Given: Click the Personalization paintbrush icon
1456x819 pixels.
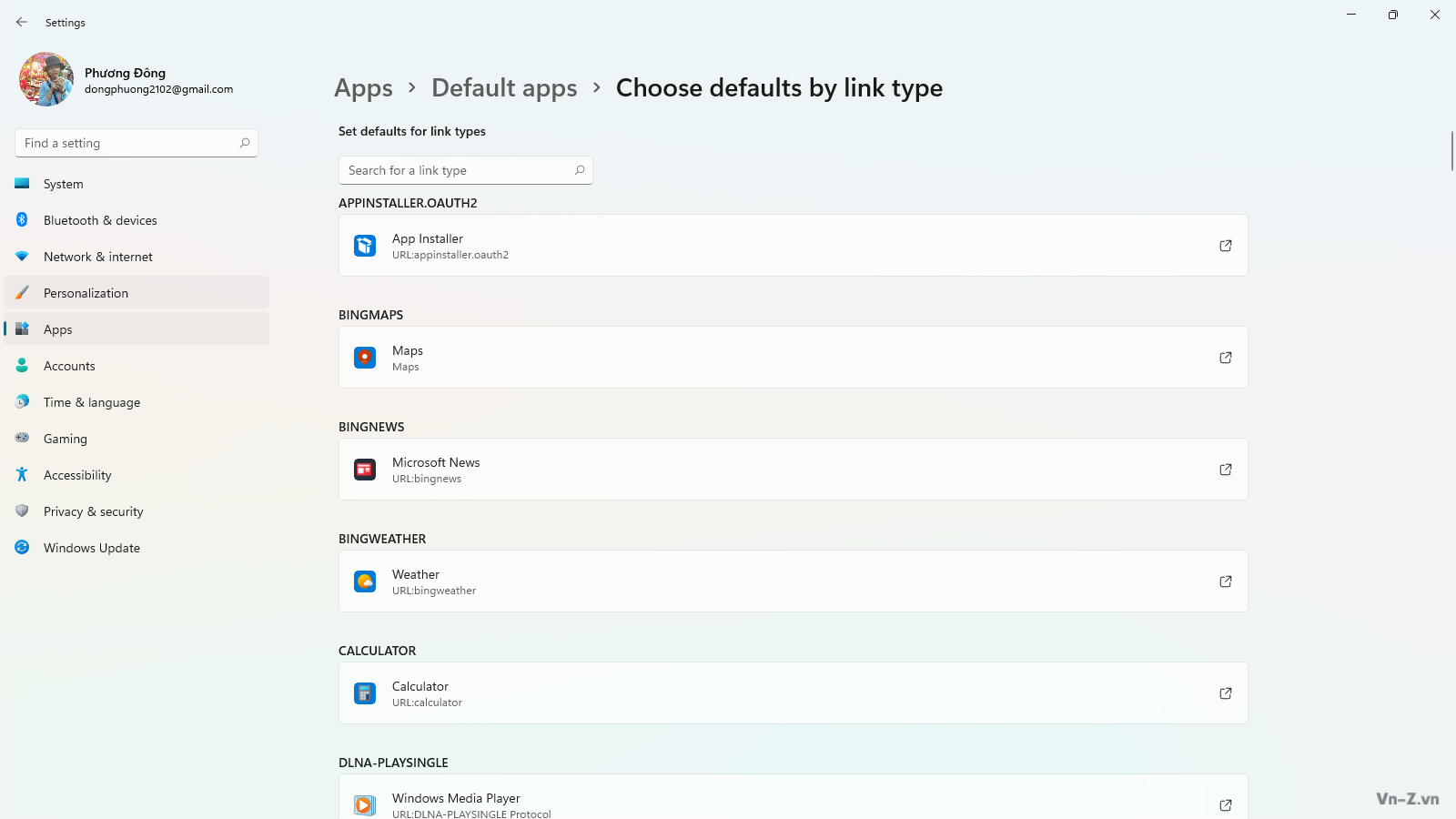Looking at the screenshot, I should click(x=22, y=292).
